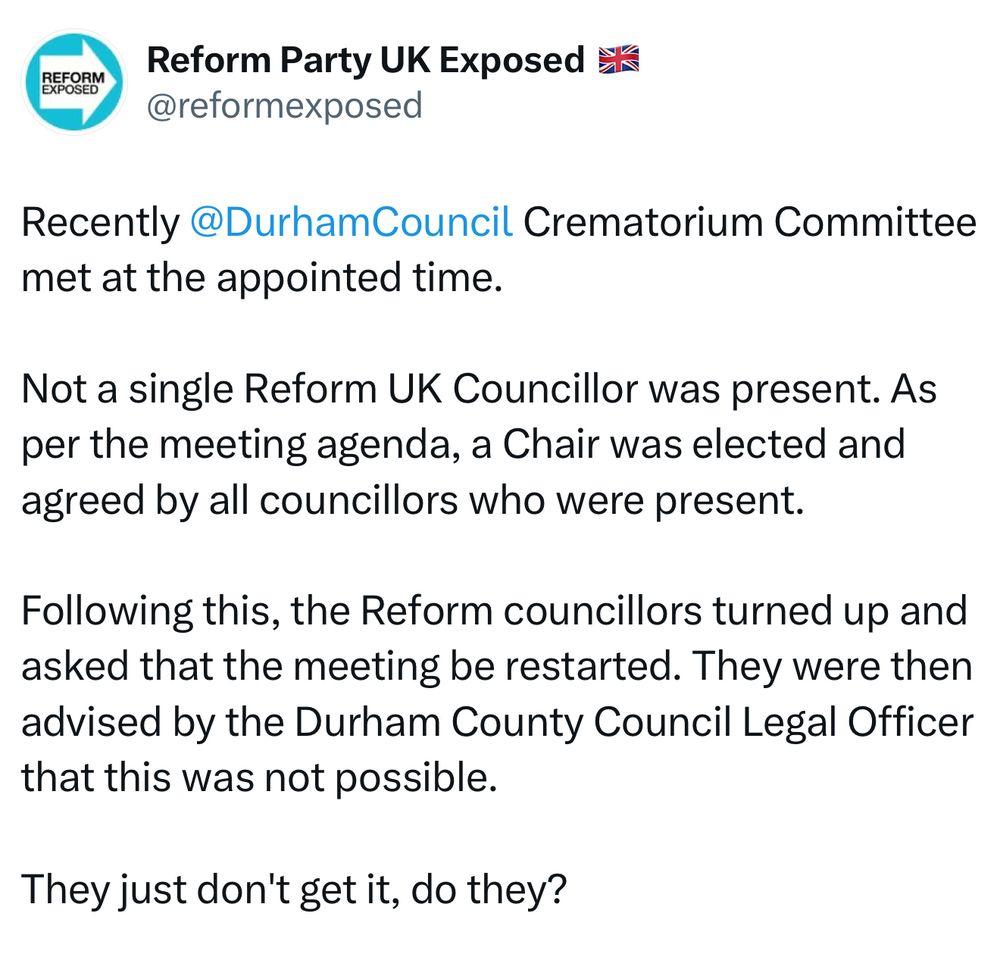This screenshot has height=958, width=1000.
Task: Select the line "met at the appointed time."
Action: point(262,278)
